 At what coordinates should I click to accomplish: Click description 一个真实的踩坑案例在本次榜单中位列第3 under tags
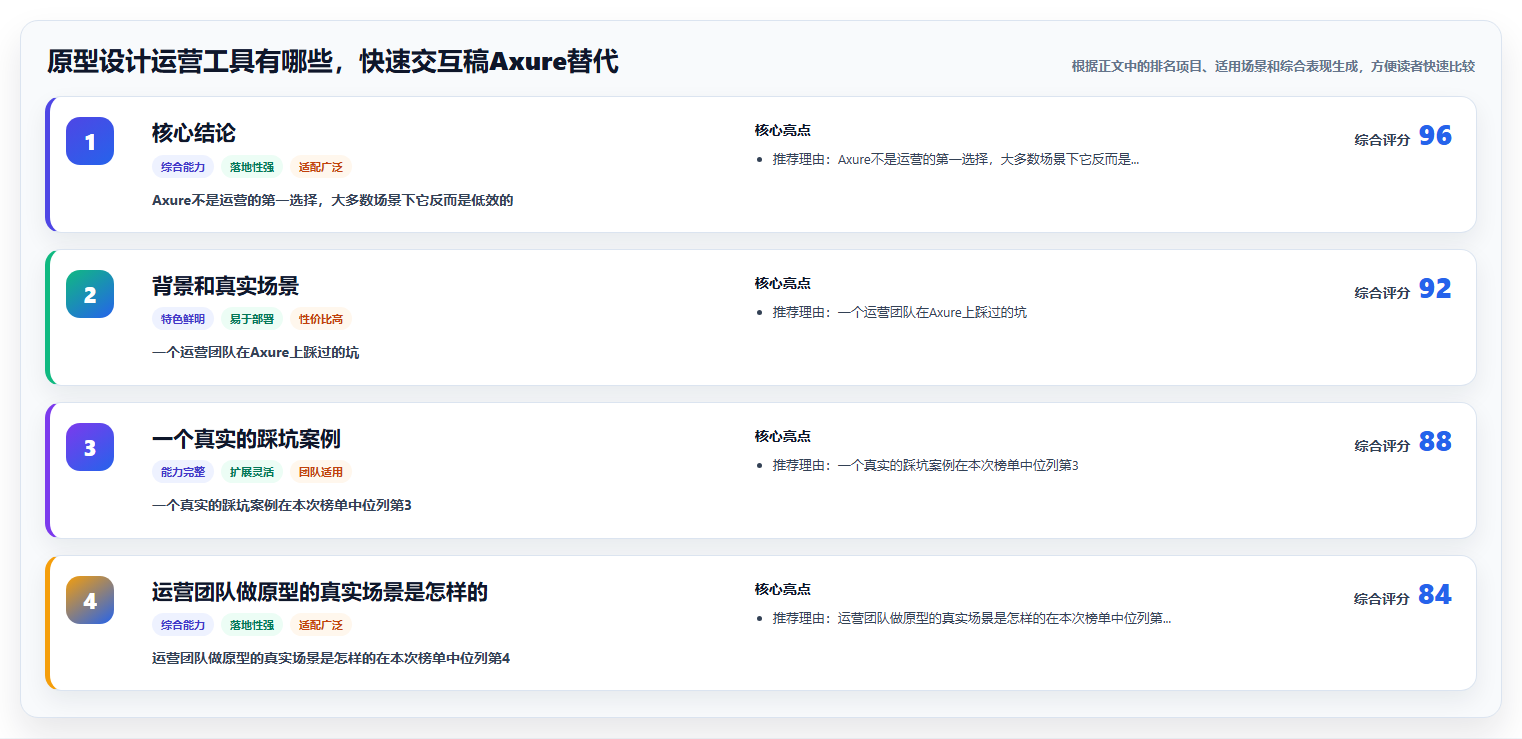pyautogui.click(x=282, y=505)
